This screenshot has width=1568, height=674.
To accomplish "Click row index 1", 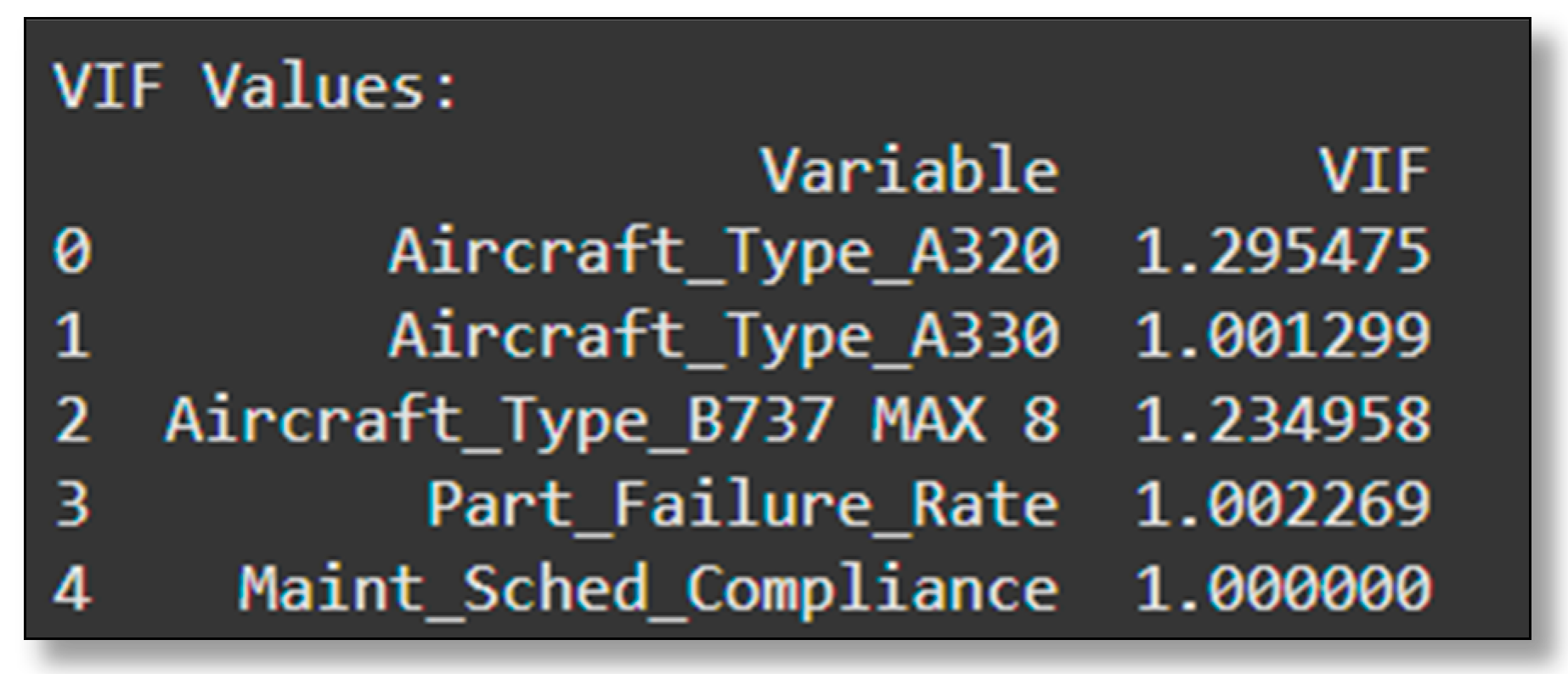I will click(72, 336).
